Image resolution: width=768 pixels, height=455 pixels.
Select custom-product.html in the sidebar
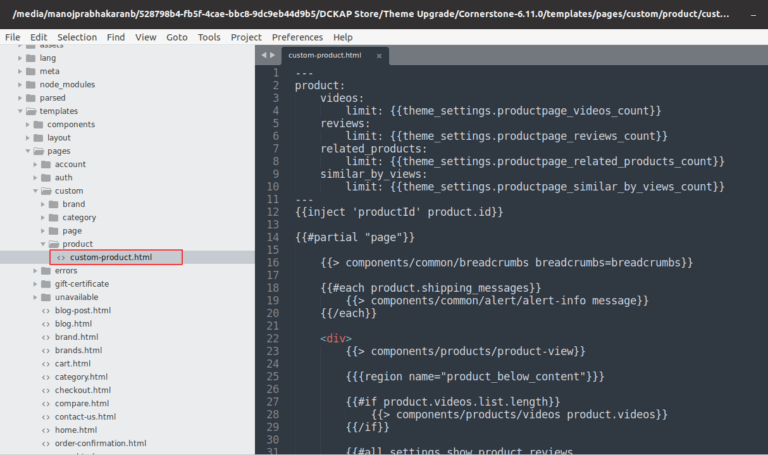(x=111, y=257)
